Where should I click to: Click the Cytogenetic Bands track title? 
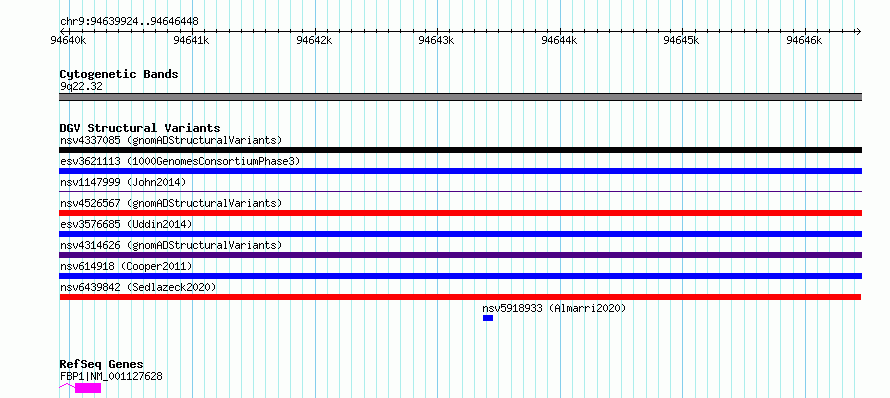(x=119, y=74)
